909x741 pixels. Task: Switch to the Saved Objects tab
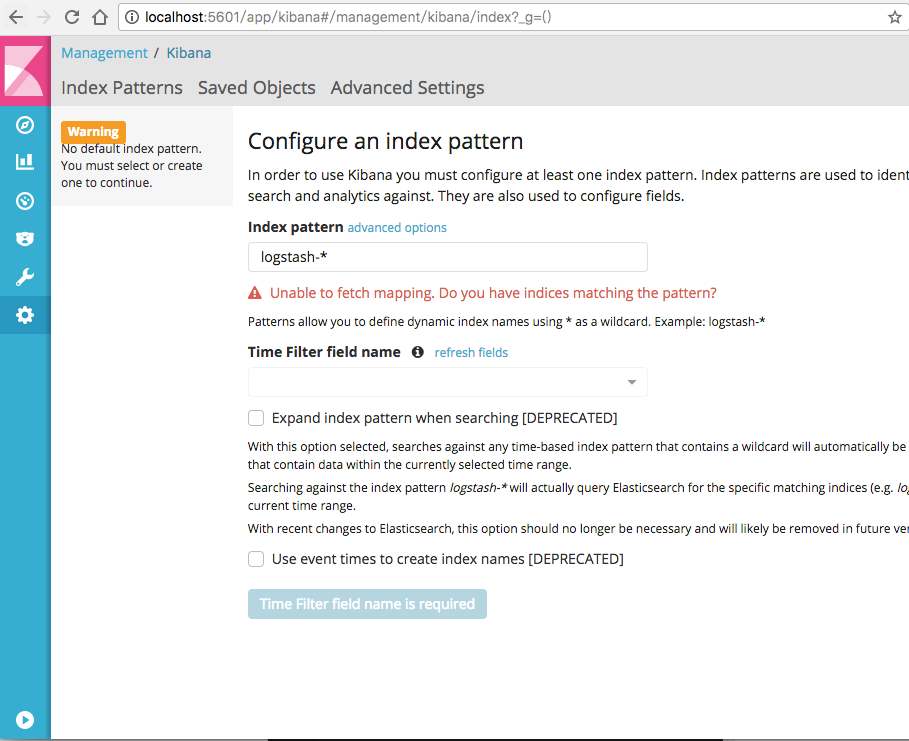[x=257, y=88]
